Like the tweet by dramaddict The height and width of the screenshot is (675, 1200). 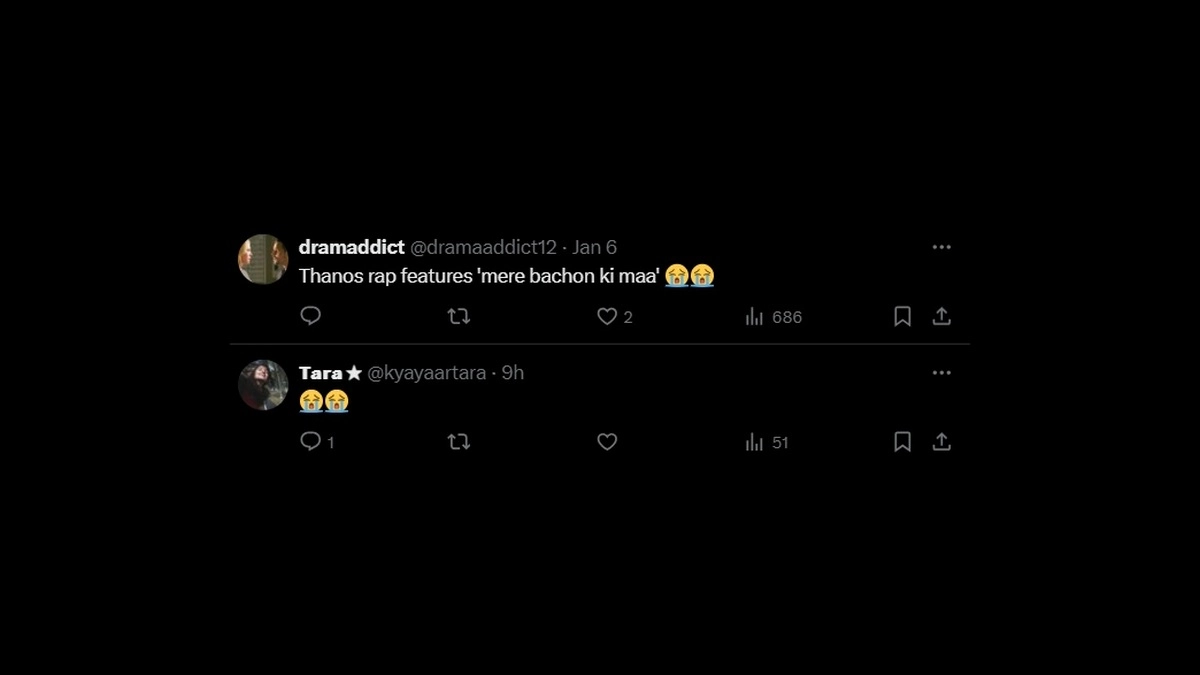[607, 316]
